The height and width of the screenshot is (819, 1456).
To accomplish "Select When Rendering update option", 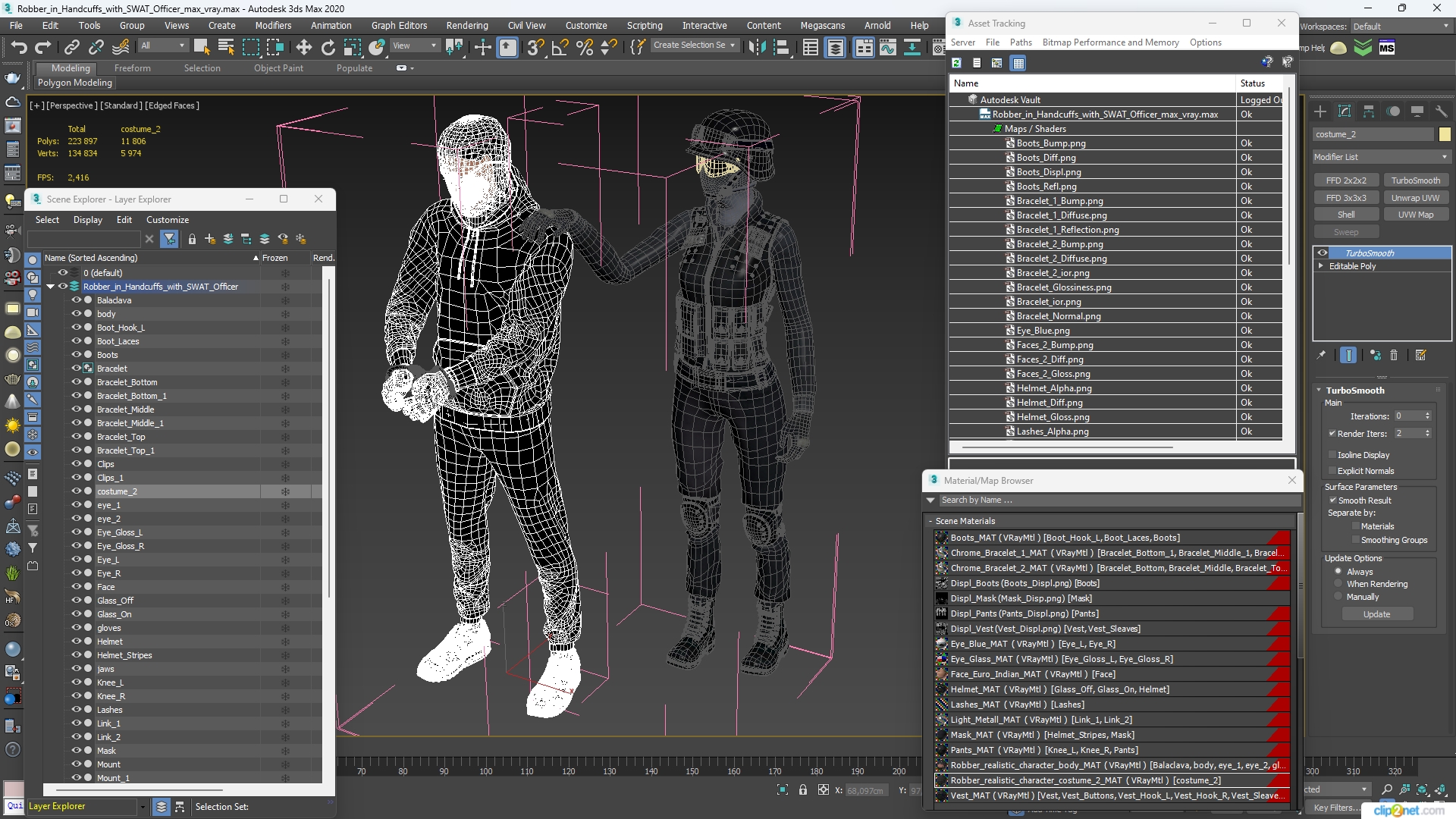I will point(1338,584).
